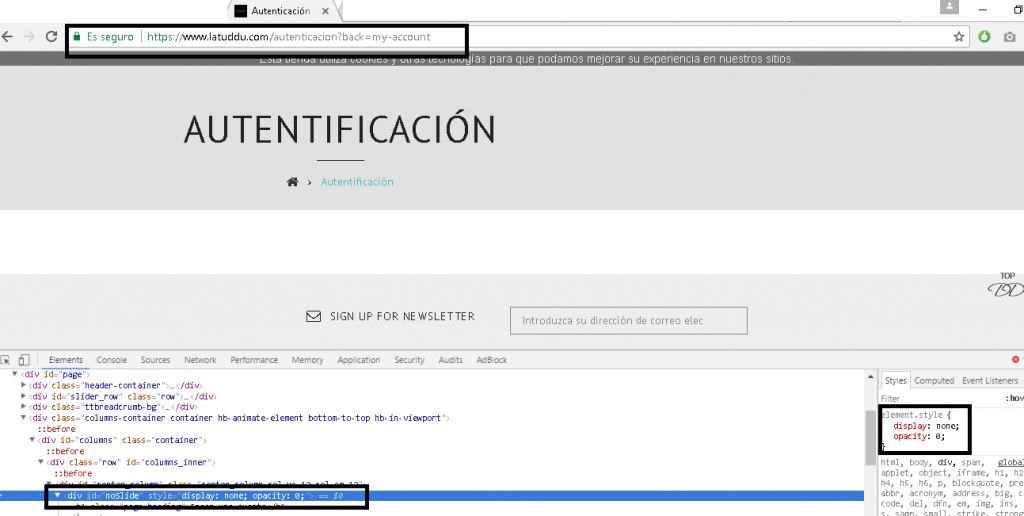Screen dimensions: 1024x516
Task: Select the Styles sidebar tab
Action: 896,381
